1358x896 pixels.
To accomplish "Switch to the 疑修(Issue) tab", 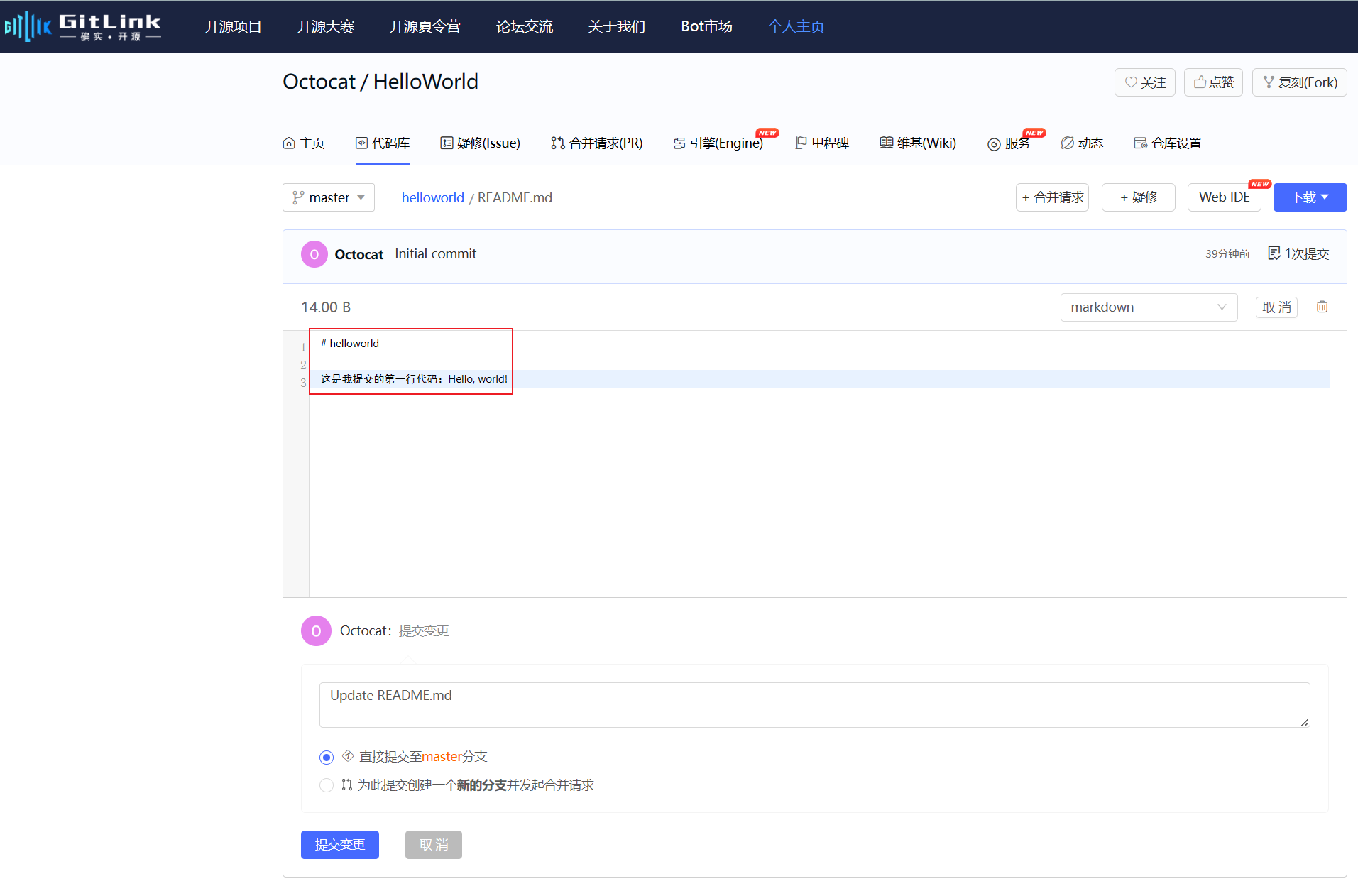I will tap(480, 143).
